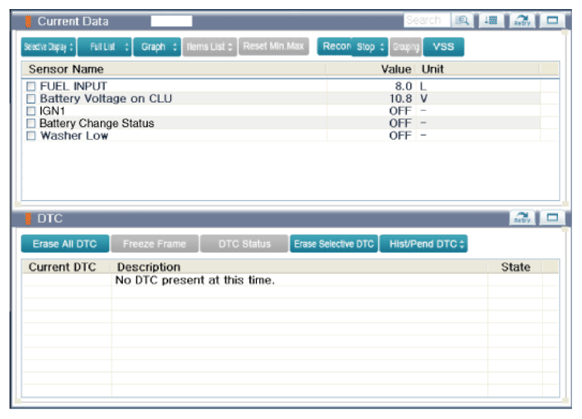Click the Erase All DTC button
Image resolution: width=582 pixels, height=419 pixels.
click(x=65, y=244)
